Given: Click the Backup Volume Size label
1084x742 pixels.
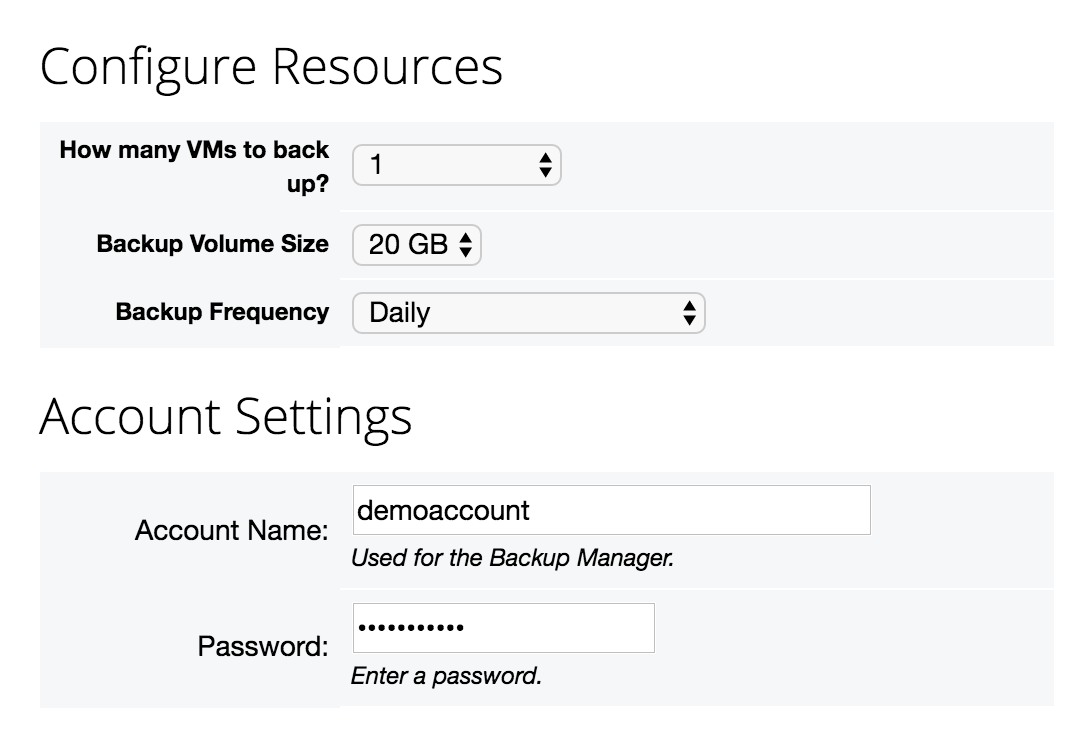Looking at the screenshot, I should [x=212, y=244].
